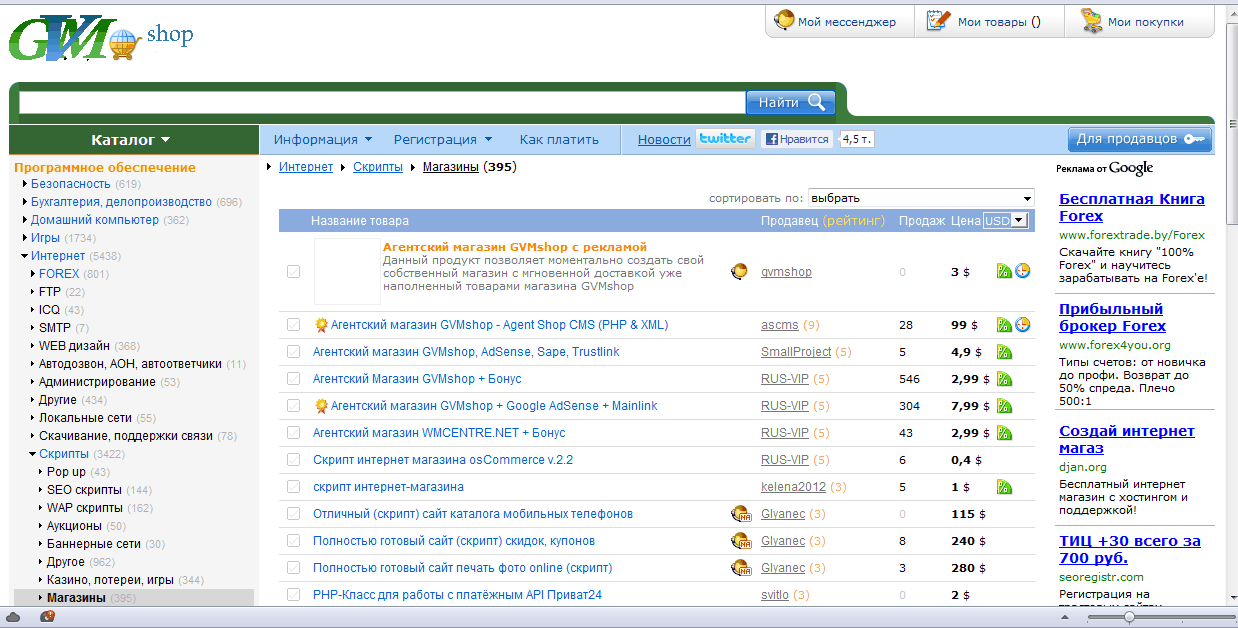Click discount icon in SmallProject row
1238x628 pixels.
coord(1004,351)
